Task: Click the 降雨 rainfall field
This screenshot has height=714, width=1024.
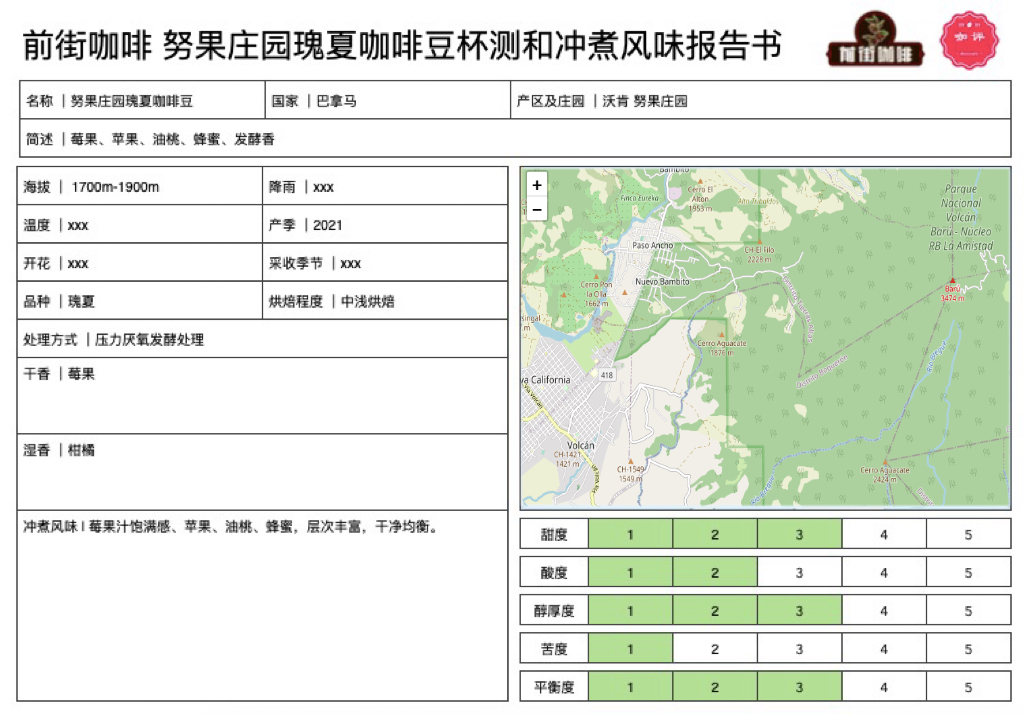Action: (x=385, y=187)
